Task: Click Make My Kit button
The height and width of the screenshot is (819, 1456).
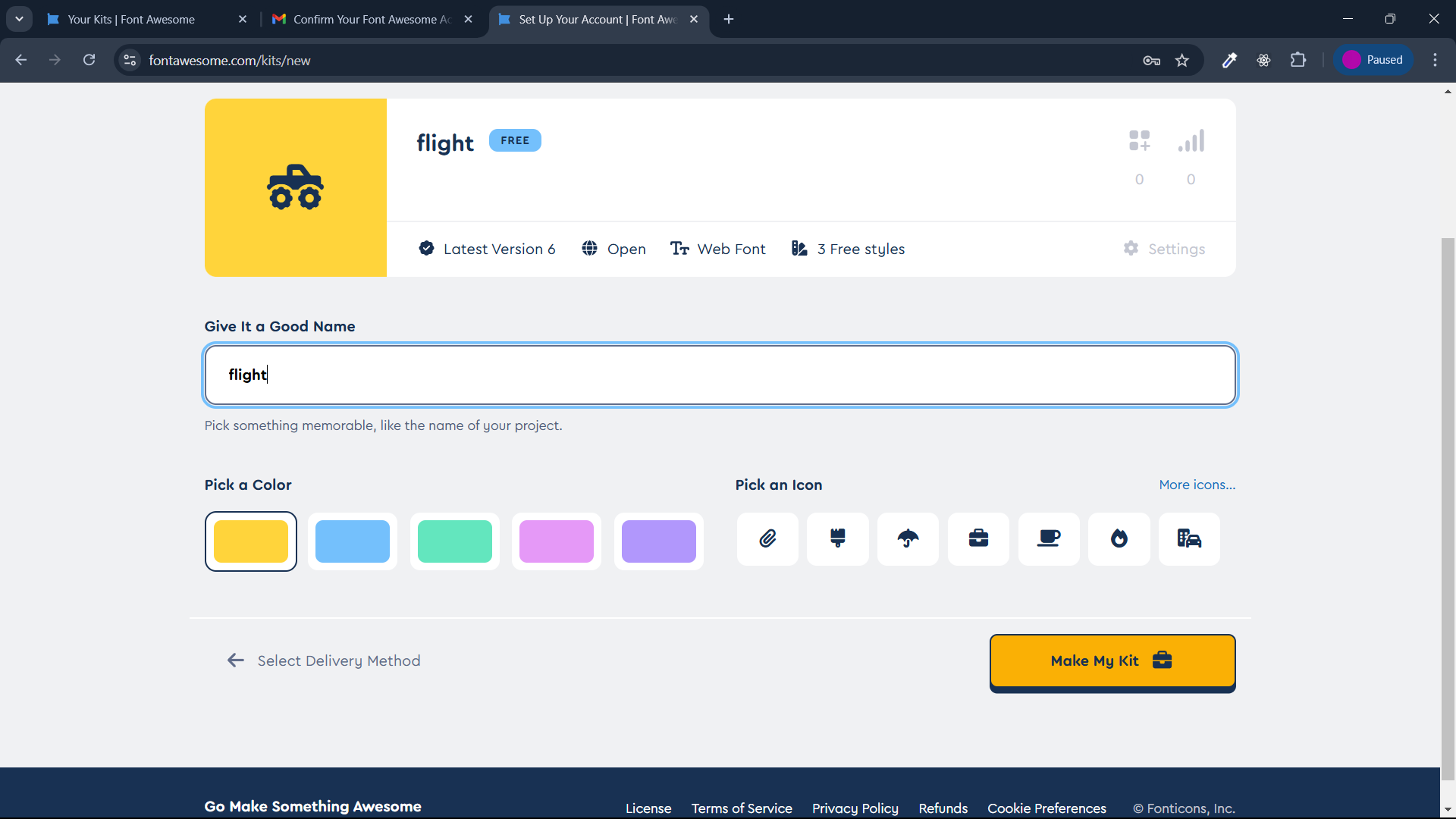Action: click(1112, 661)
